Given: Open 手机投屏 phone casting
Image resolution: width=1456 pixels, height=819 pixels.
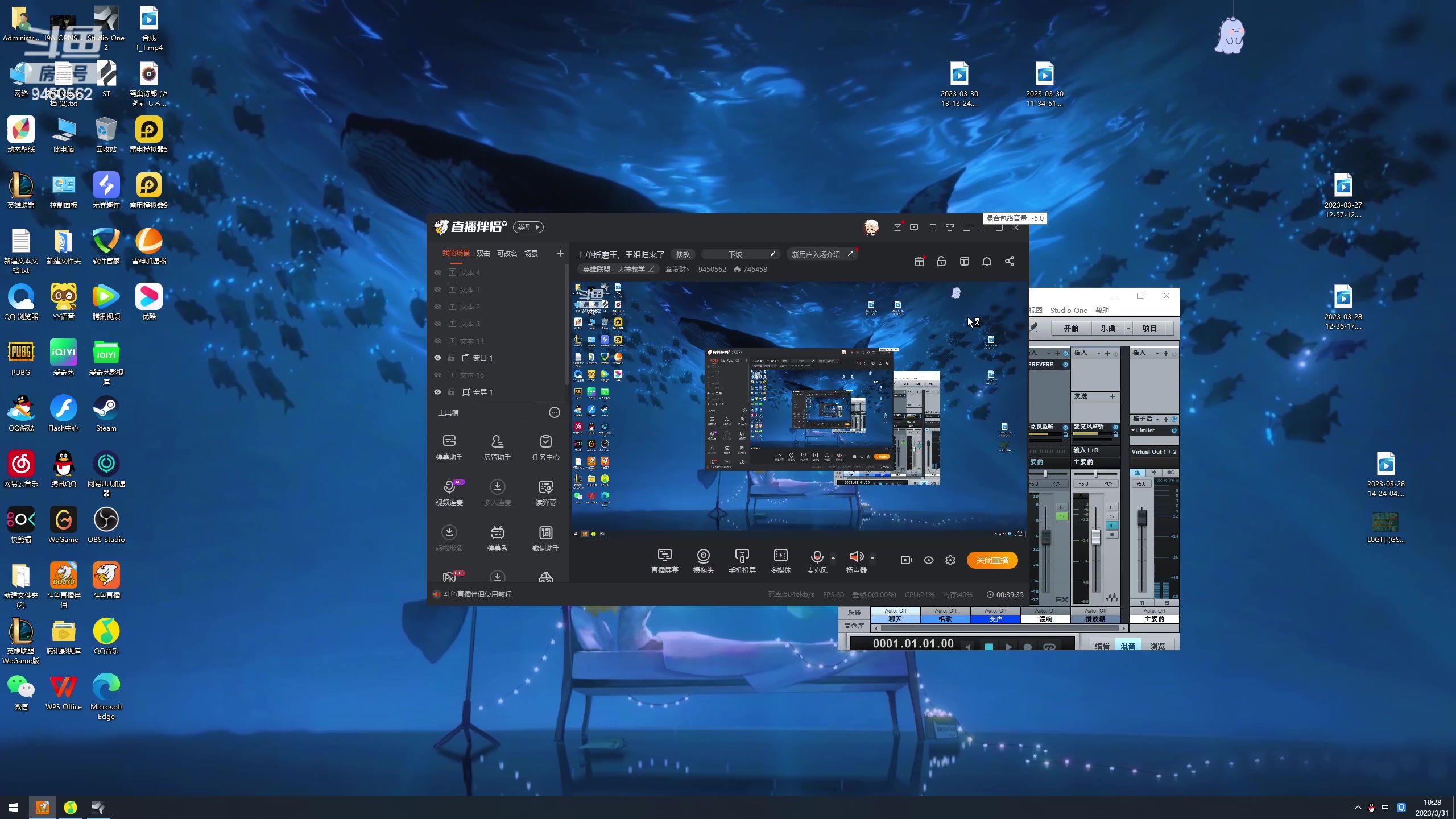Looking at the screenshot, I should coord(742,556).
